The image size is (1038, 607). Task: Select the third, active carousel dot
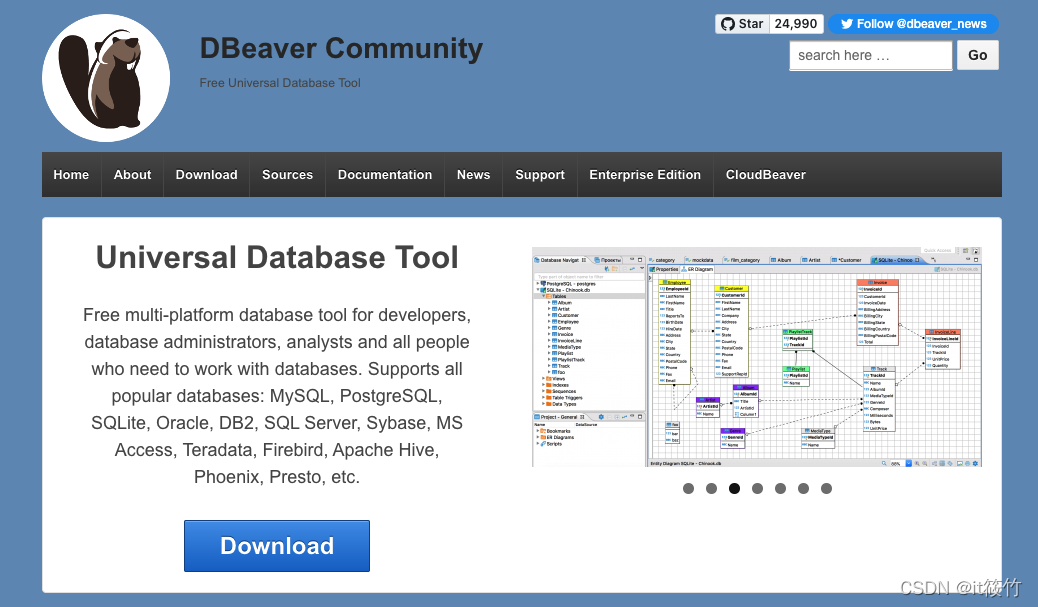click(734, 489)
